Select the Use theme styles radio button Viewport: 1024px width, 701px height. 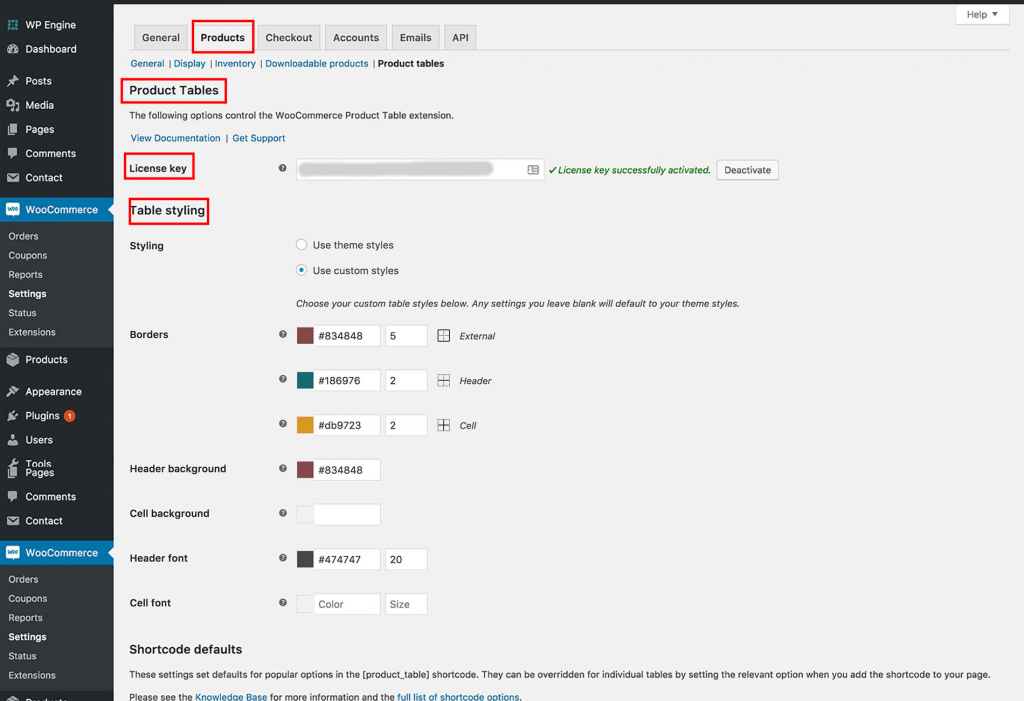(x=301, y=244)
